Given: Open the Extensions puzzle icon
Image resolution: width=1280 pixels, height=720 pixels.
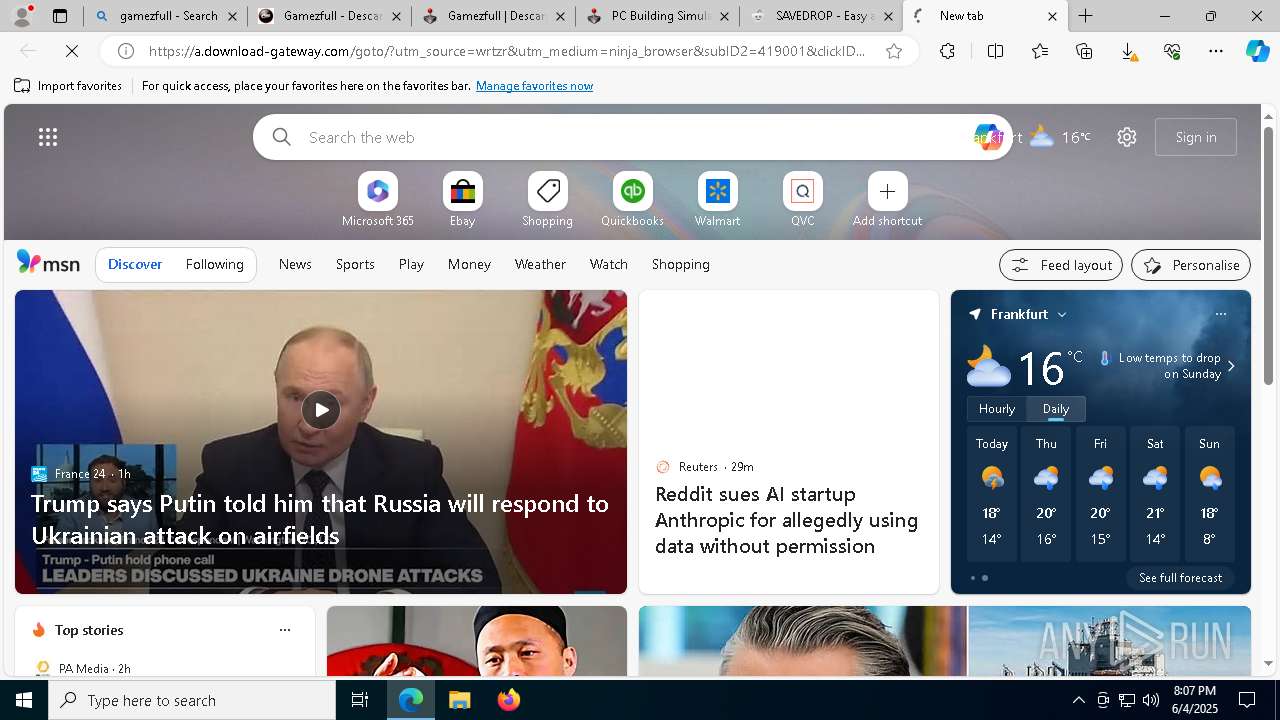Looking at the screenshot, I should [x=947, y=51].
